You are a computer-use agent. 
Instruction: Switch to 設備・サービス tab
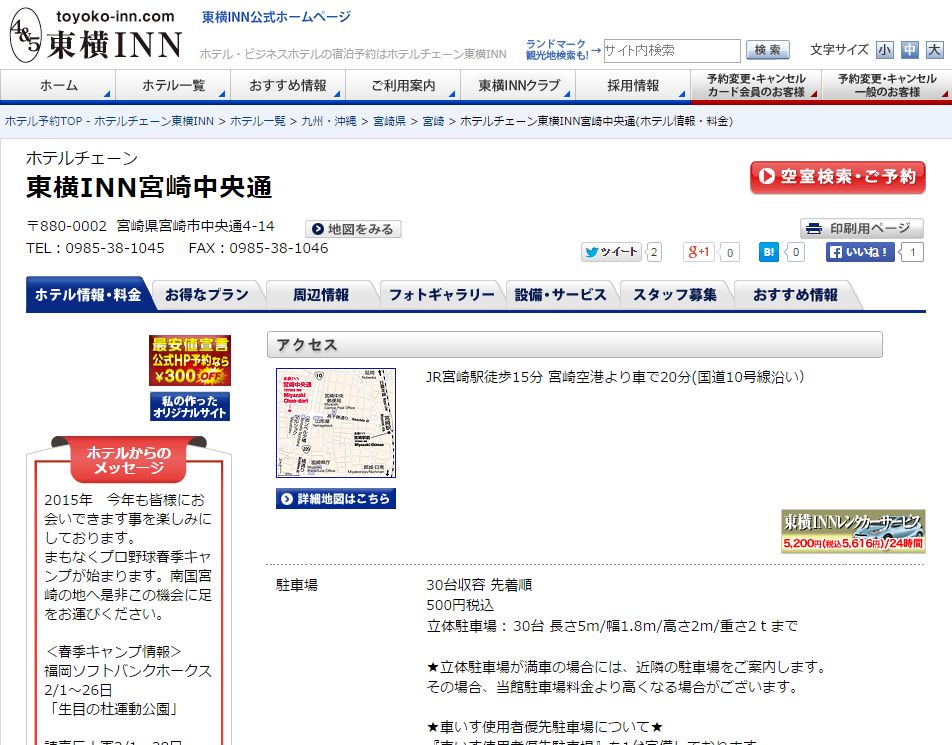click(x=560, y=295)
